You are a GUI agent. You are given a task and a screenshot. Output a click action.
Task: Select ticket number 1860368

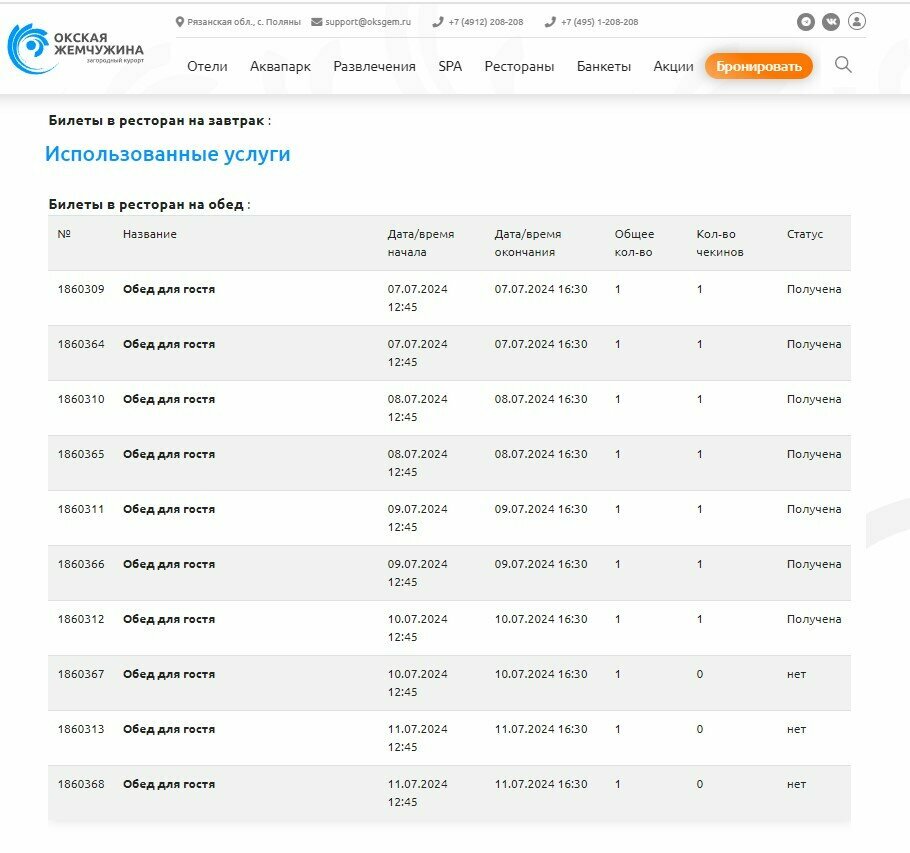(x=81, y=784)
